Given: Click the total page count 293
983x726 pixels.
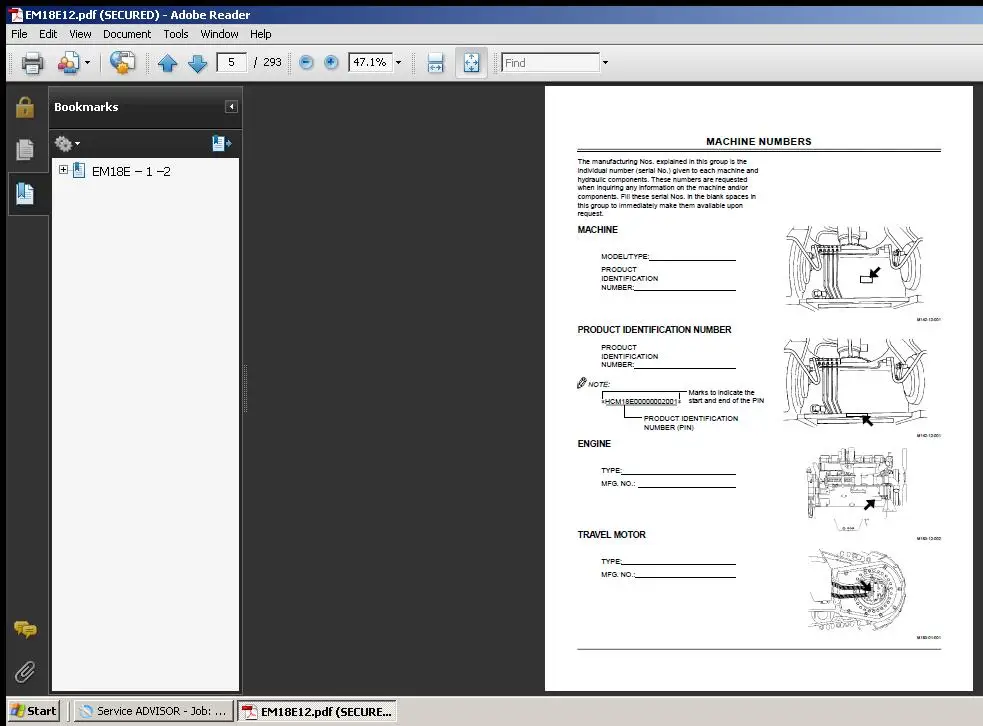Looking at the screenshot, I should [272, 62].
